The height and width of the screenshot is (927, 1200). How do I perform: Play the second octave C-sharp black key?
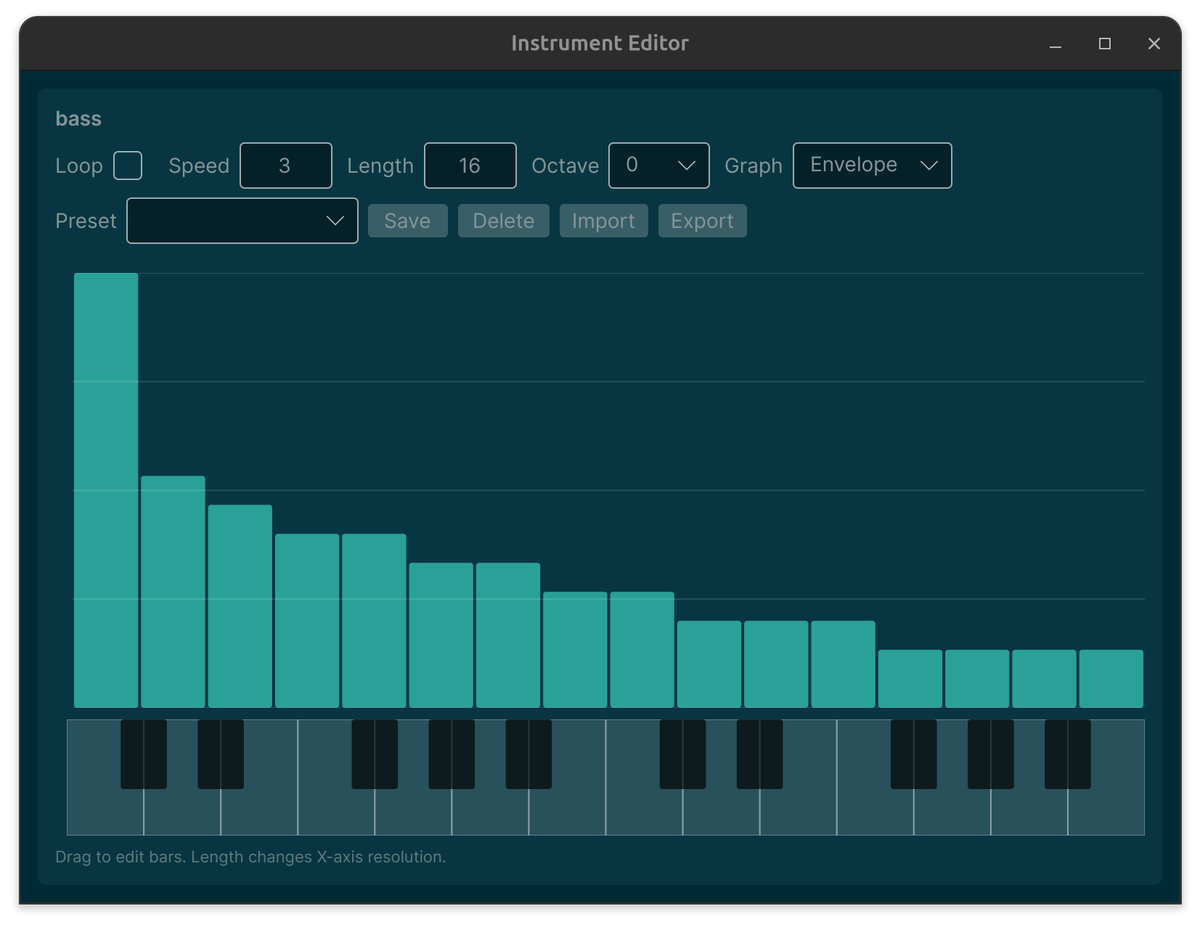click(683, 754)
